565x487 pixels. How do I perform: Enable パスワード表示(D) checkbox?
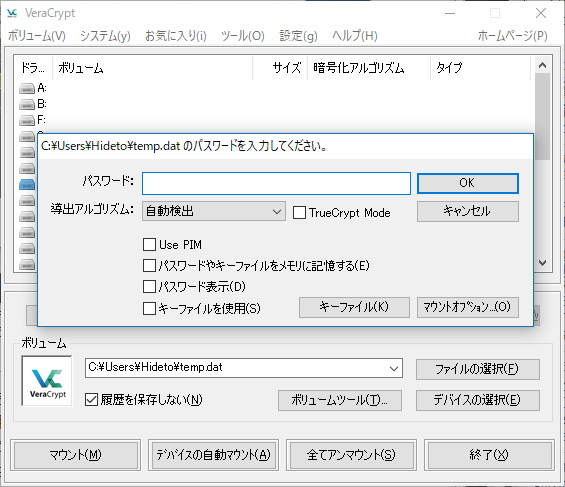coord(150,287)
